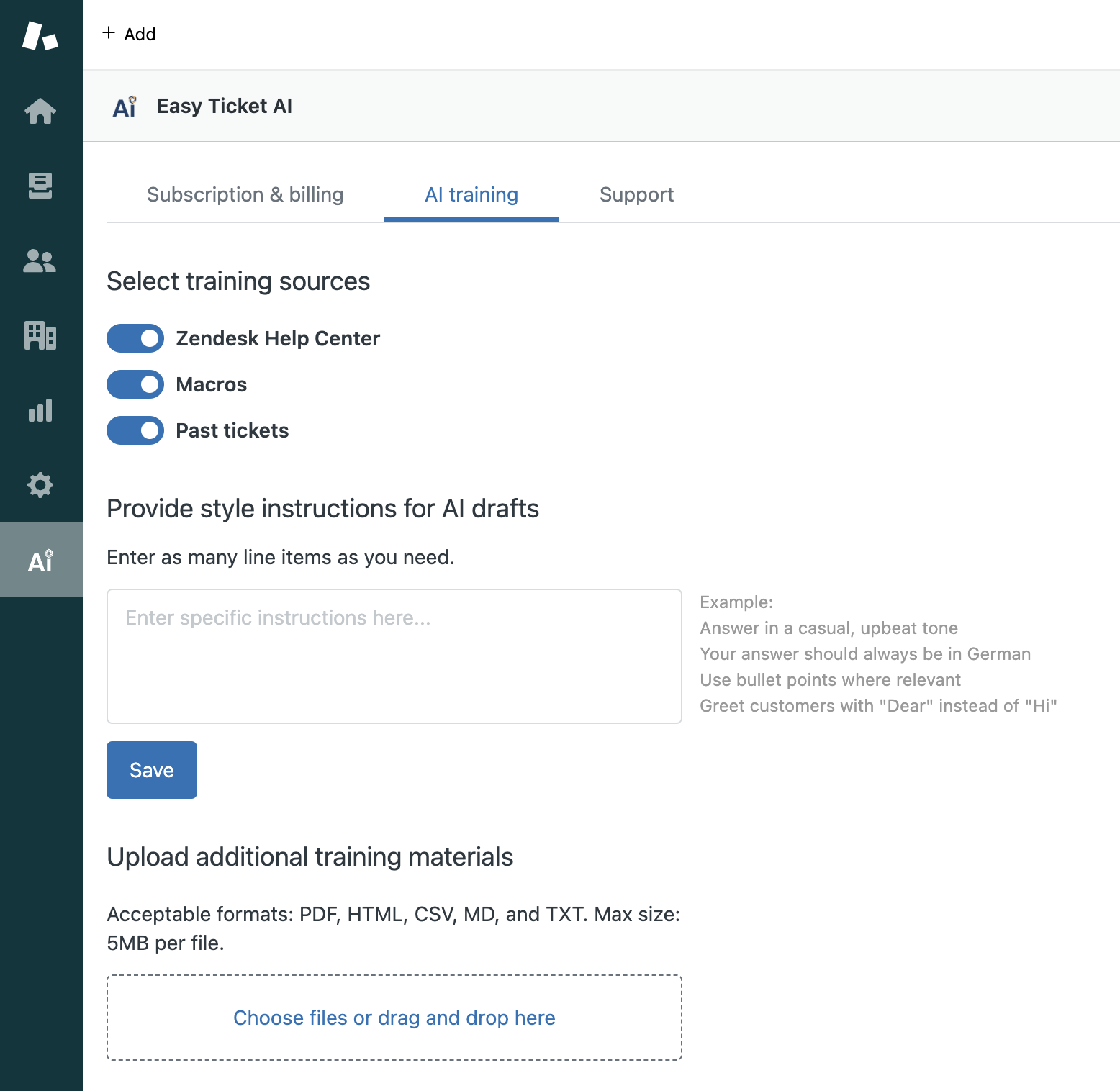The image size is (1120, 1091).
Task: Click the Easy Ticket AI header logo
Action: pos(125,107)
